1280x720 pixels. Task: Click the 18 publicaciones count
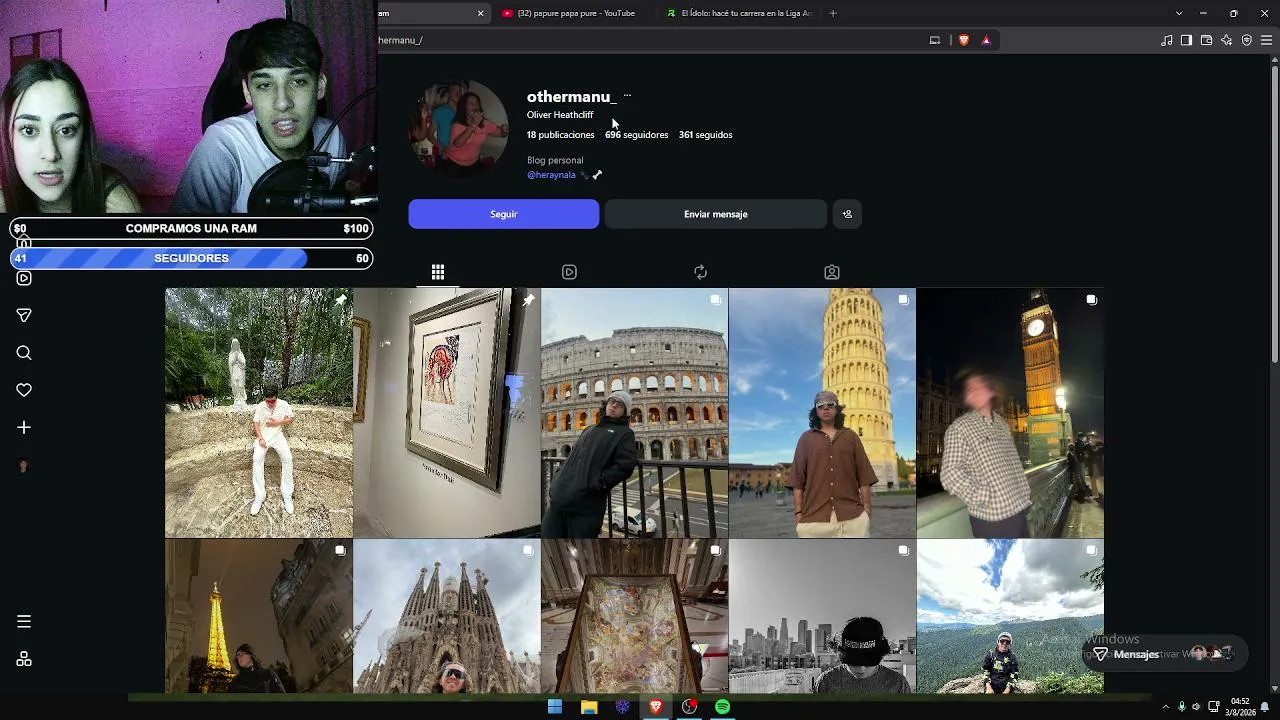[561, 135]
